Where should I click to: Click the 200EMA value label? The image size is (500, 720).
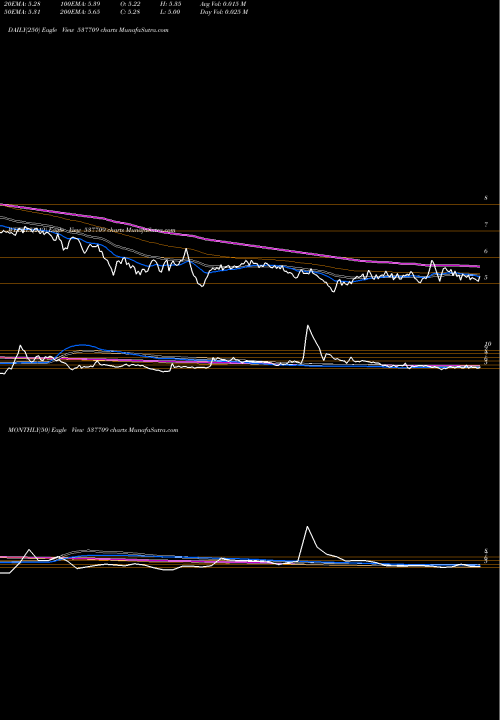80,12
